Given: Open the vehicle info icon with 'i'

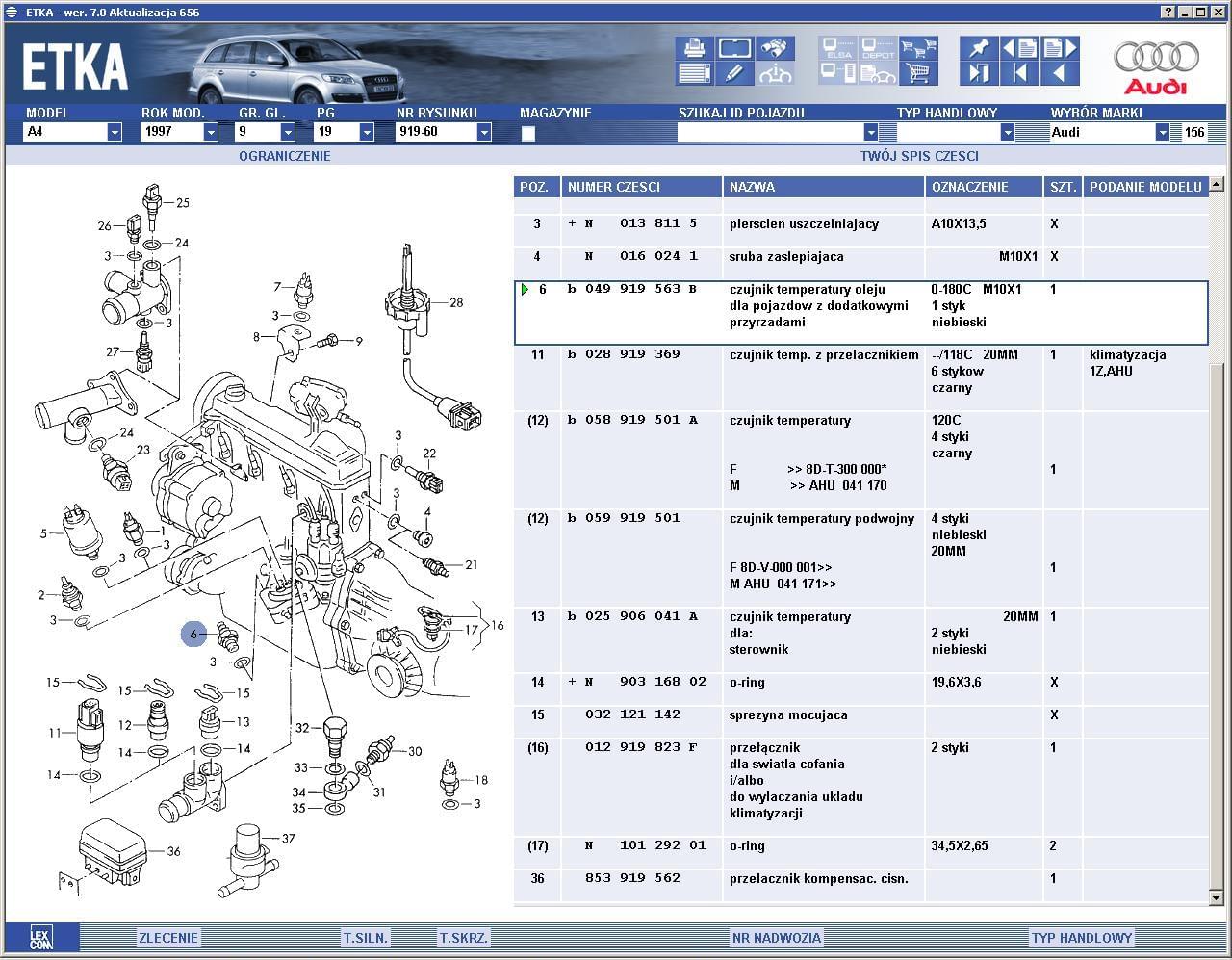Looking at the screenshot, I should click(x=775, y=73).
